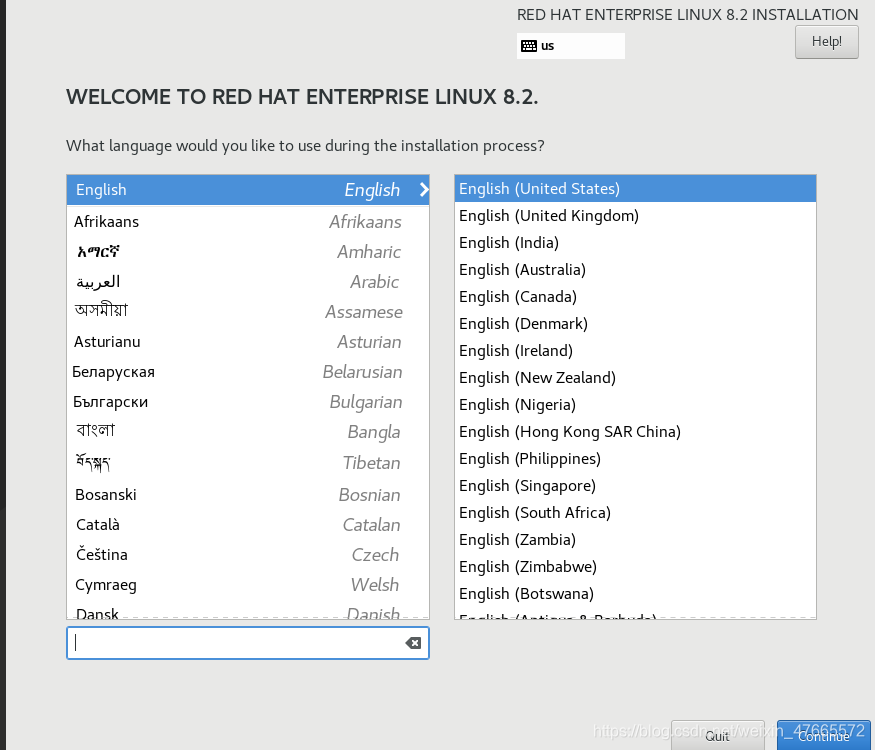Choose English (United States) locale
875x750 pixels.
[635, 189]
